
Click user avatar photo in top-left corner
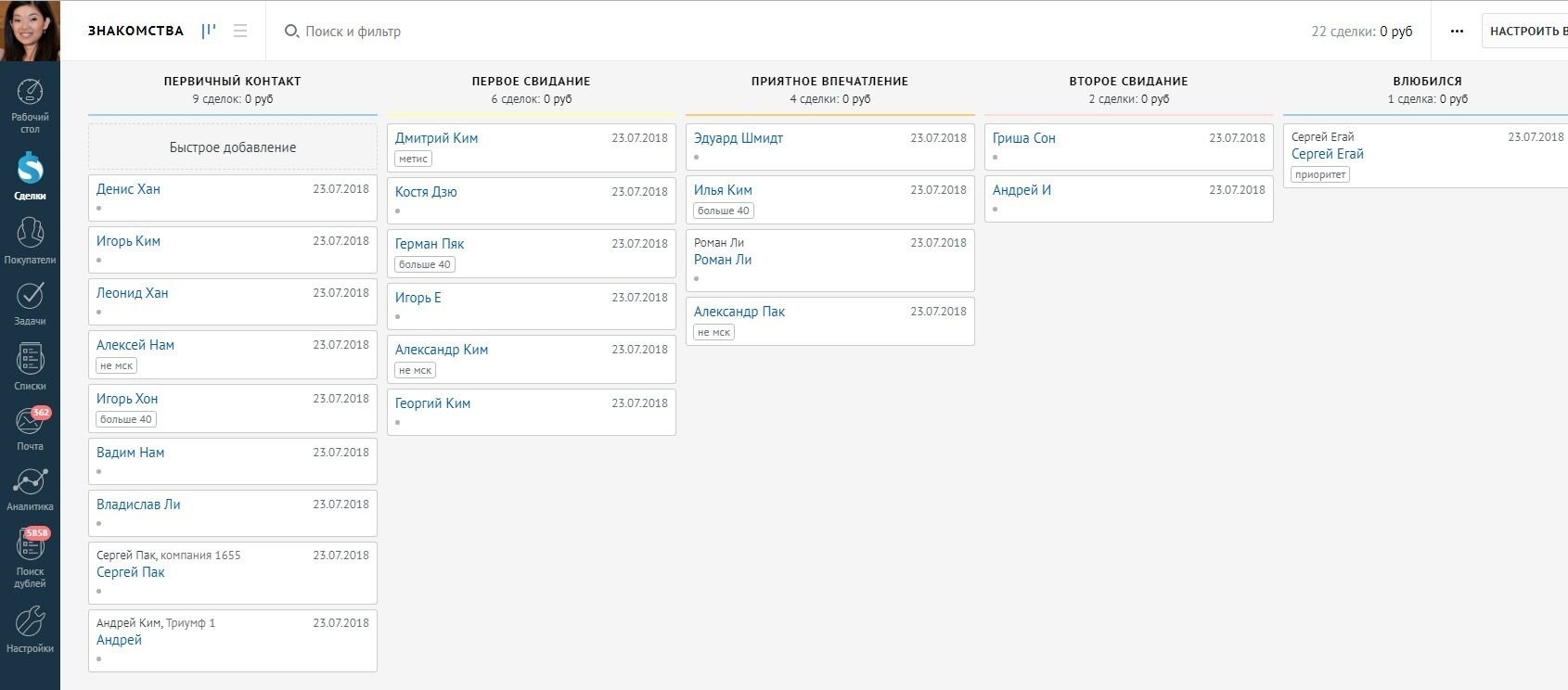(30, 31)
